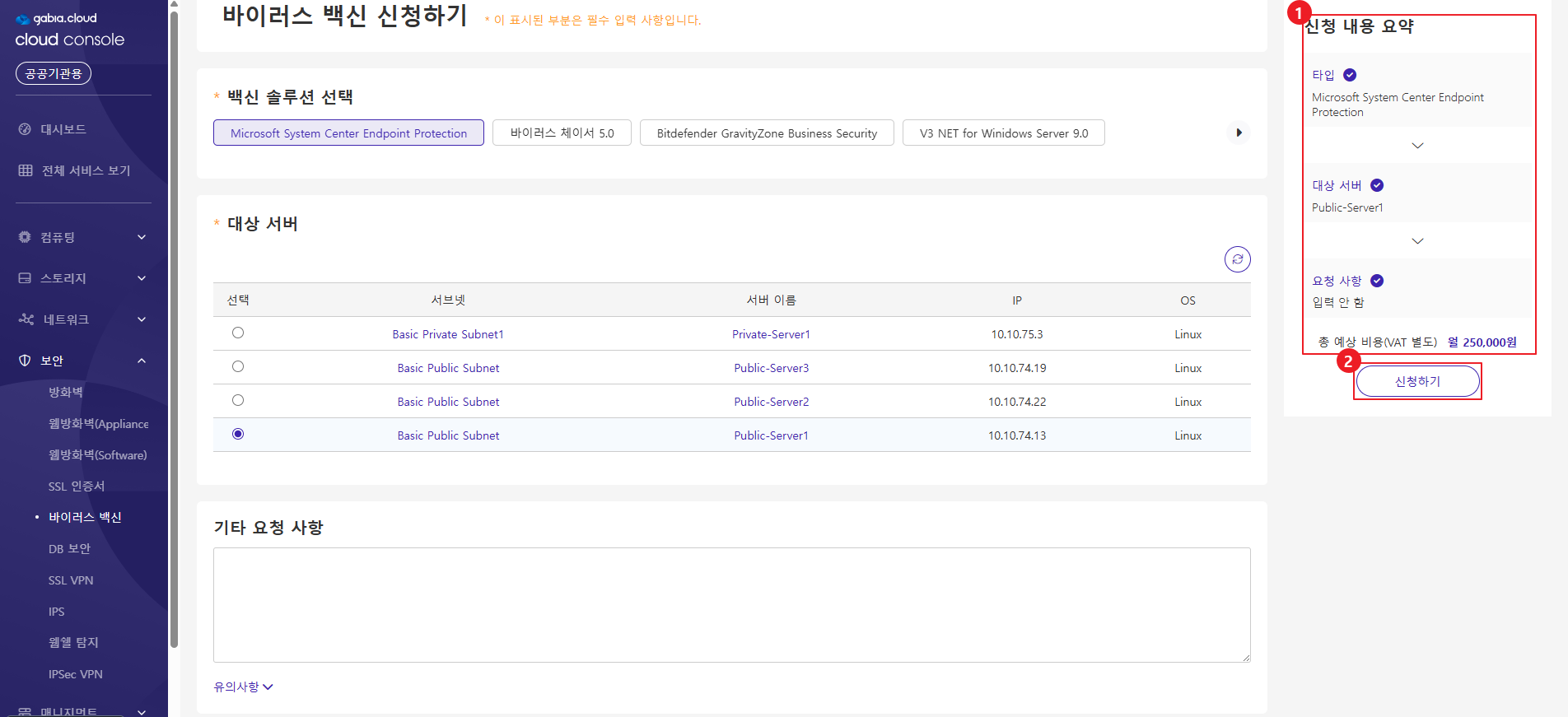Open IPS in the sidebar
This screenshot has width=1568, height=717.
pyautogui.click(x=56, y=611)
